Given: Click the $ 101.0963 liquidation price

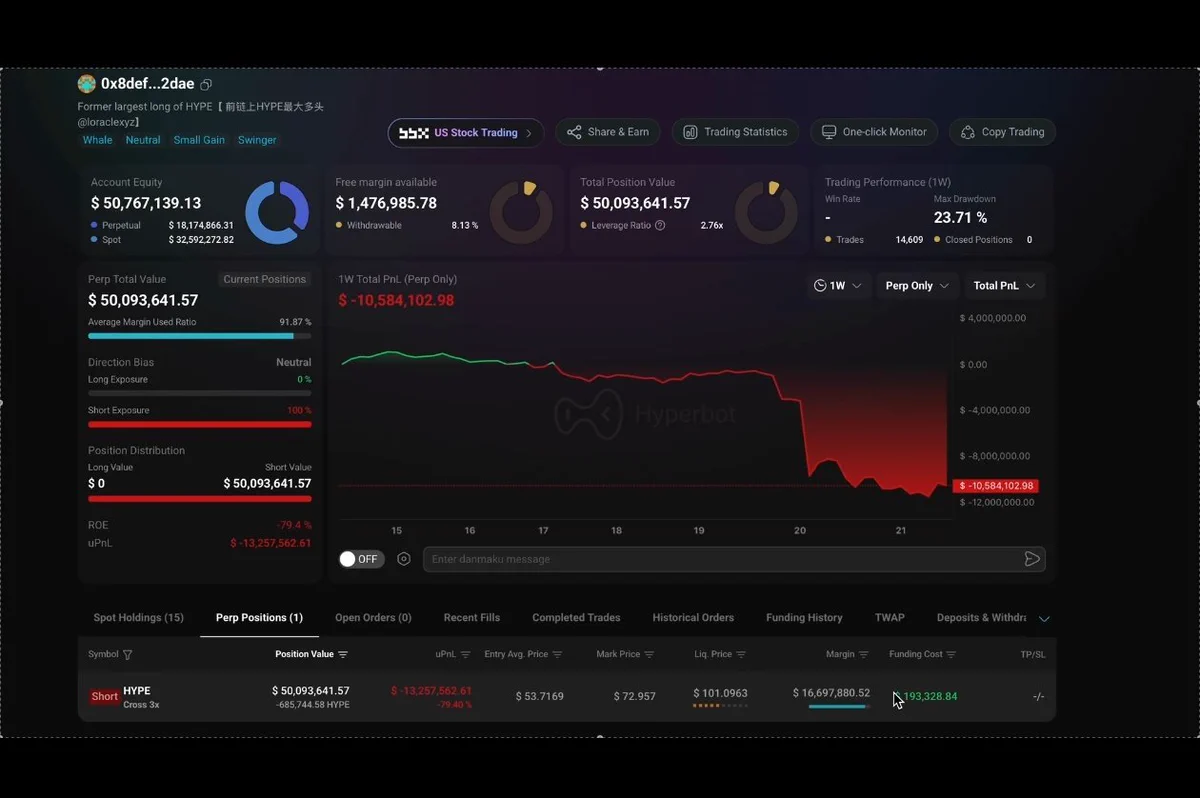Looking at the screenshot, I should point(720,694).
